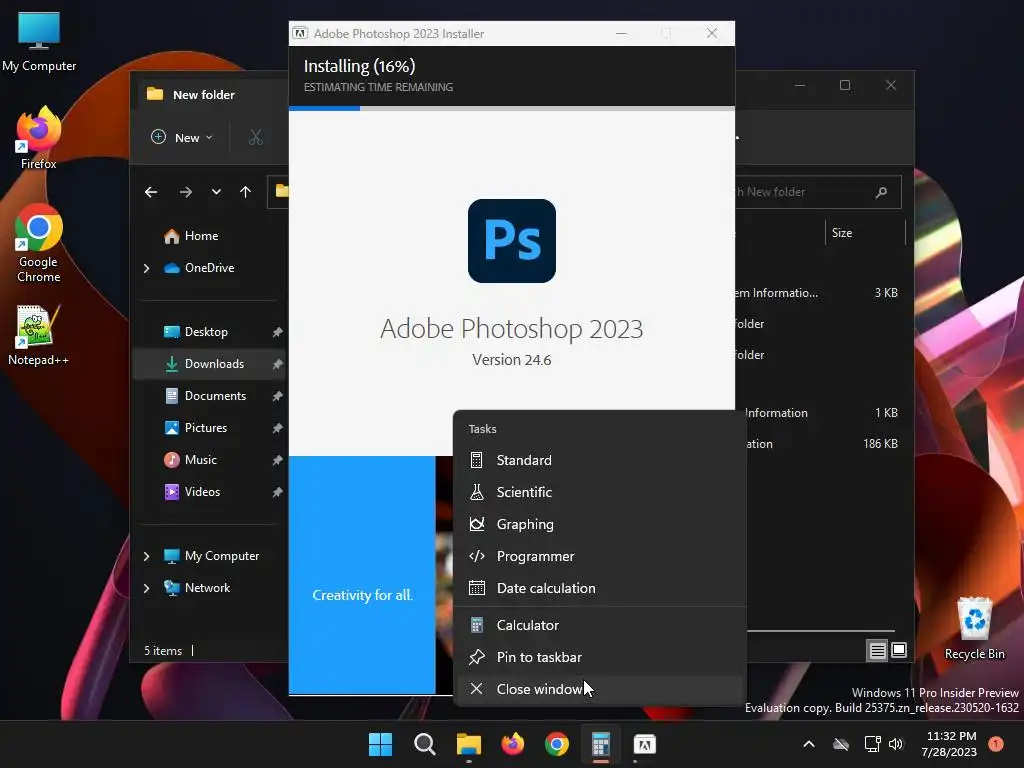Launch Google Chrome from taskbar
This screenshot has width=1024, height=768.
556,744
